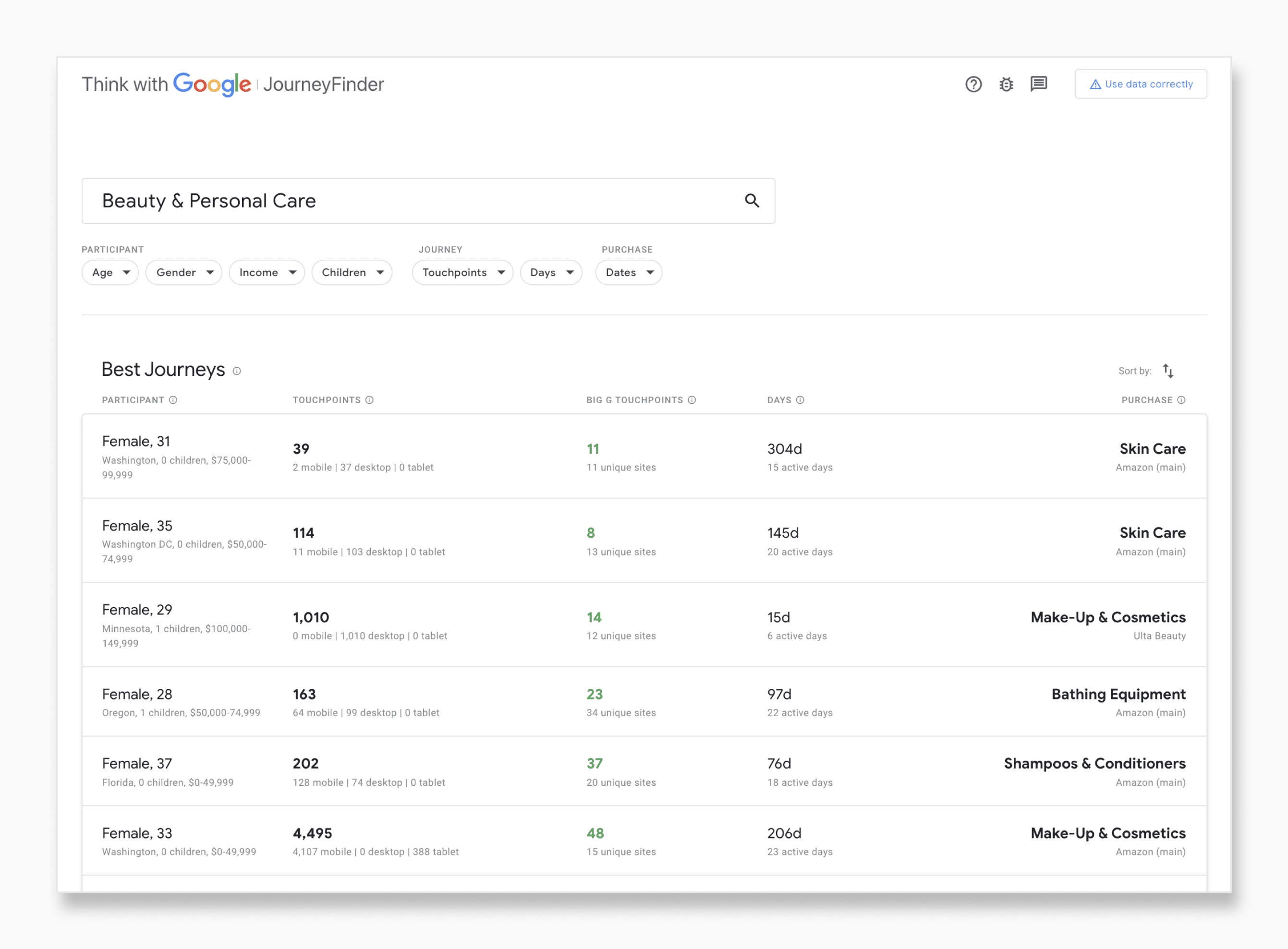Click the bug report icon

click(x=1007, y=84)
